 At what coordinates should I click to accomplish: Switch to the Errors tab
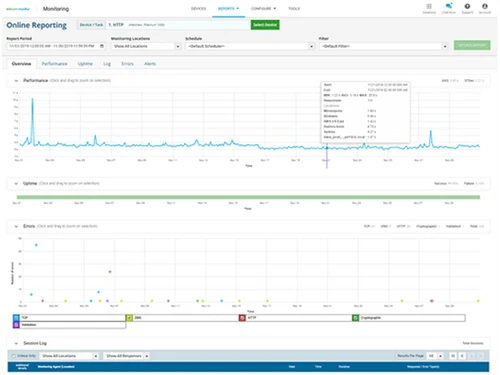point(127,64)
